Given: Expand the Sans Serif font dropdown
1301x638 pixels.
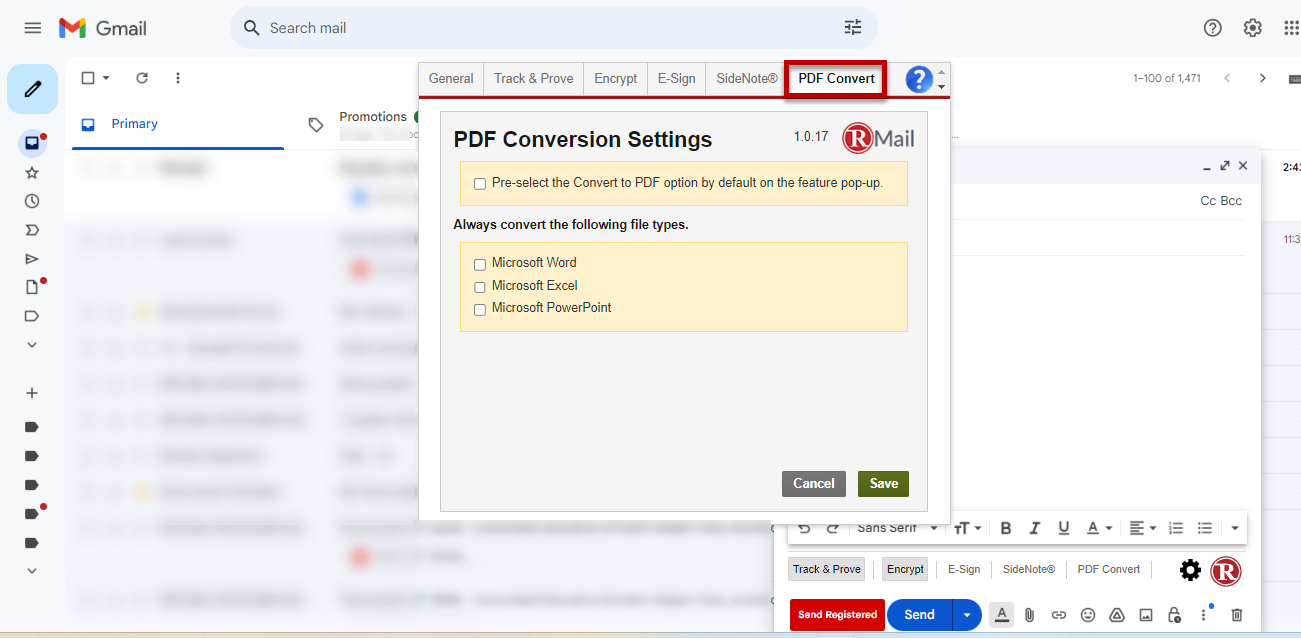Looking at the screenshot, I should 897,528.
